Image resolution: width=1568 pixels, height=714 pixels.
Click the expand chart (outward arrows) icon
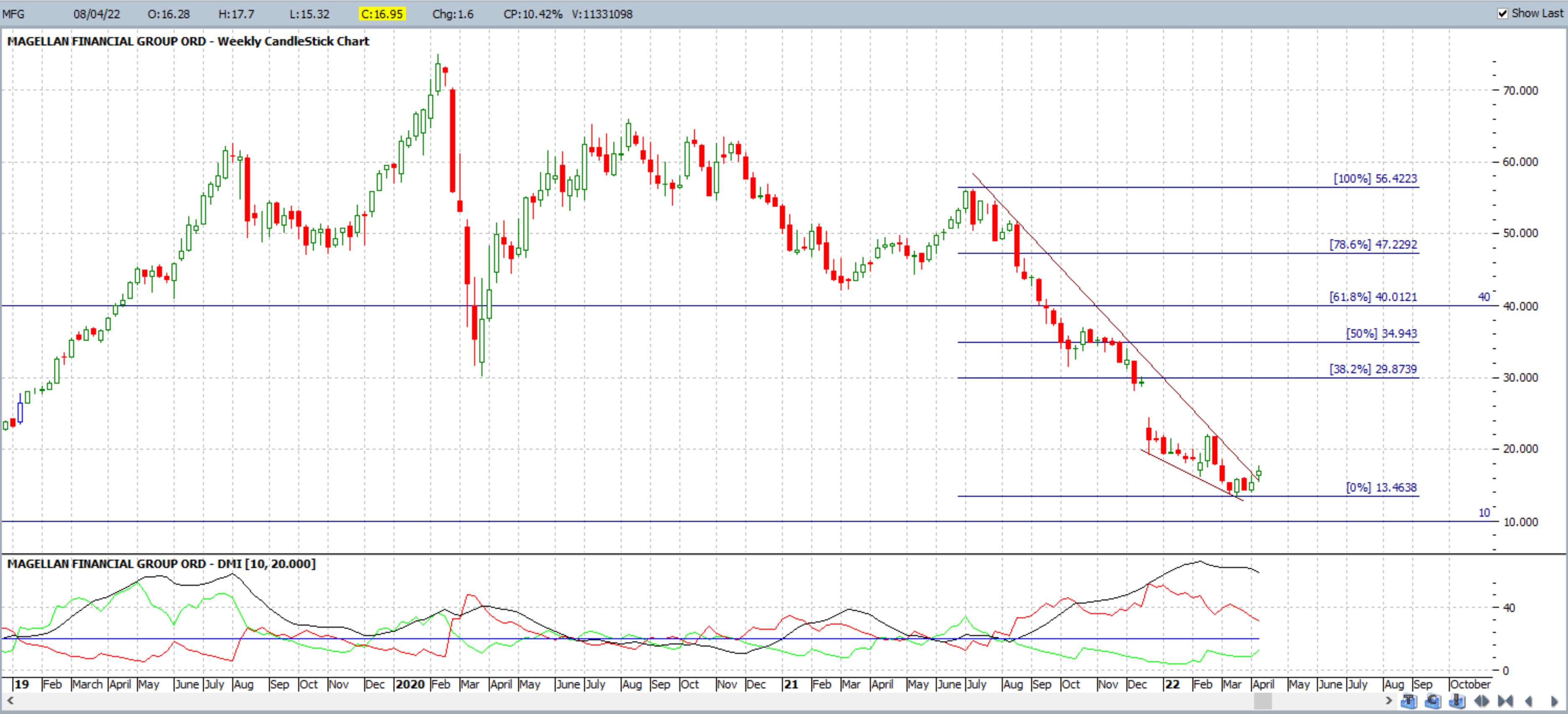coord(1482,701)
